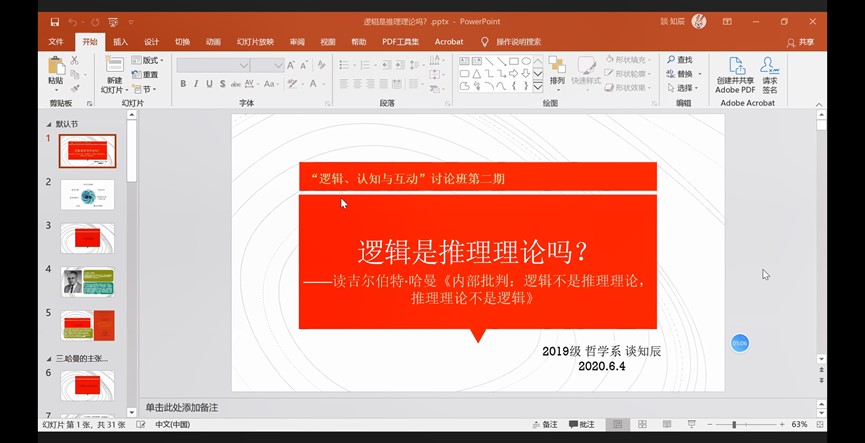Open the font name dropdown
The image size is (865, 443).
click(x=244, y=65)
